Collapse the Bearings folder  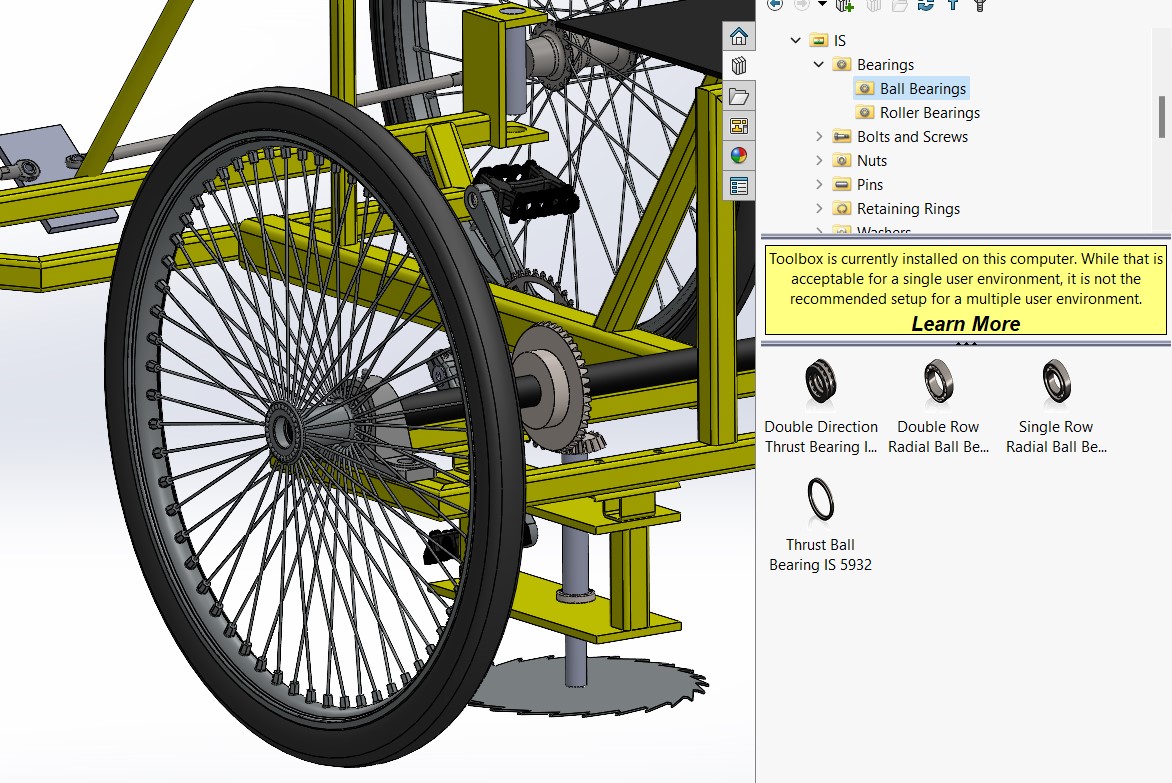pos(818,64)
